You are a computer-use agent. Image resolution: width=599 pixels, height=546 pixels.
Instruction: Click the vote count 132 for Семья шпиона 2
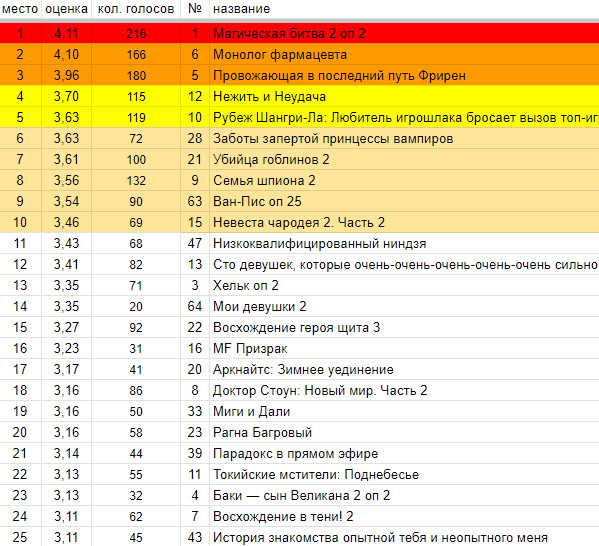(x=136, y=180)
